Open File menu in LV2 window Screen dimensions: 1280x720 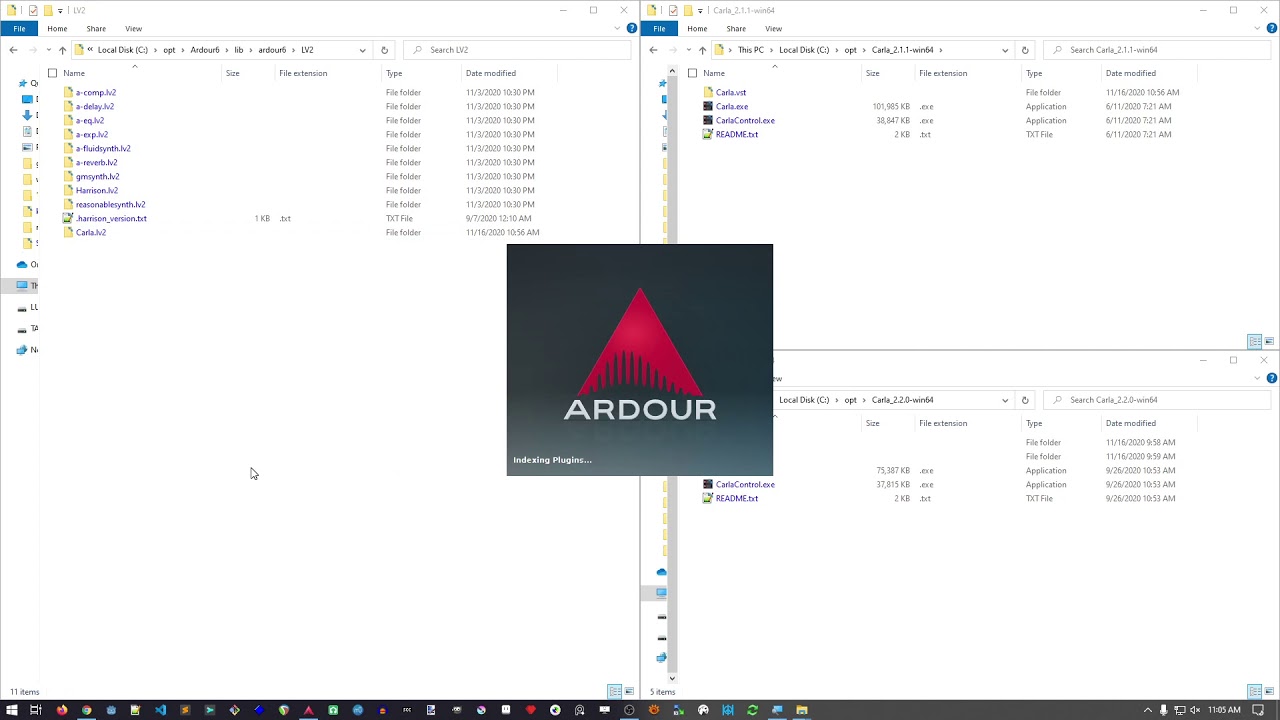(19, 28)
